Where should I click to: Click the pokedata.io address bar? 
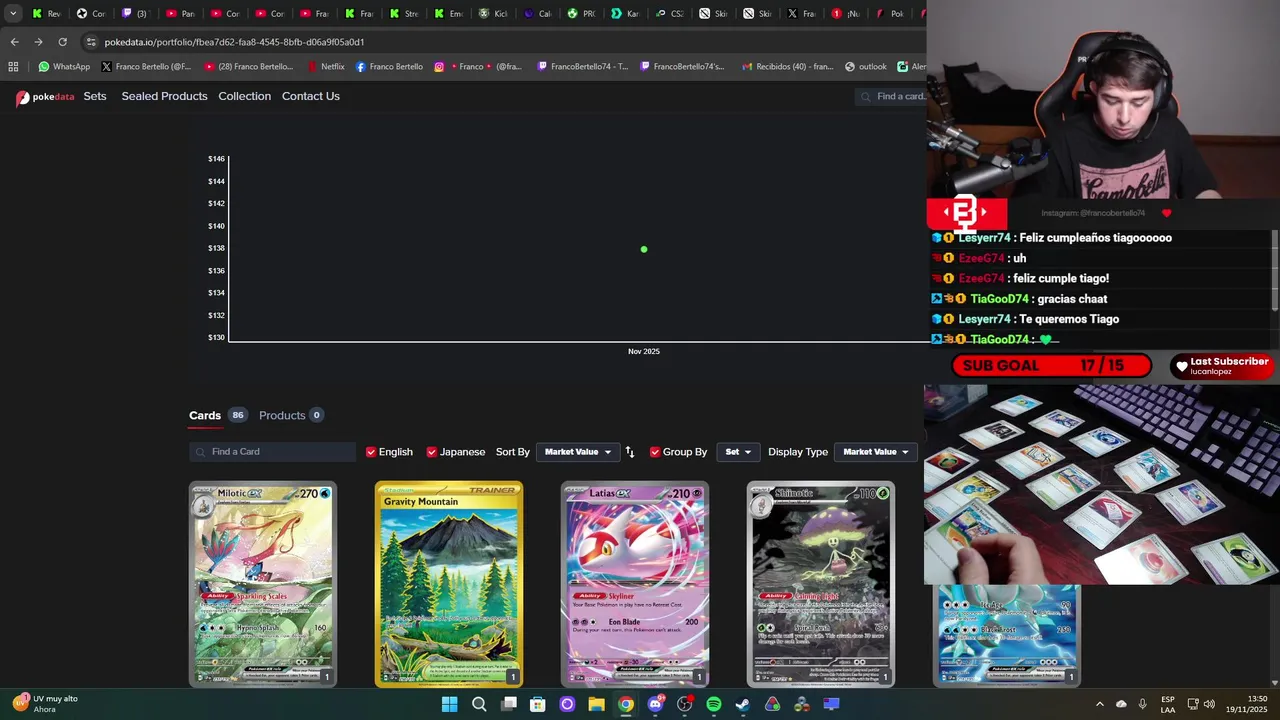500,42
